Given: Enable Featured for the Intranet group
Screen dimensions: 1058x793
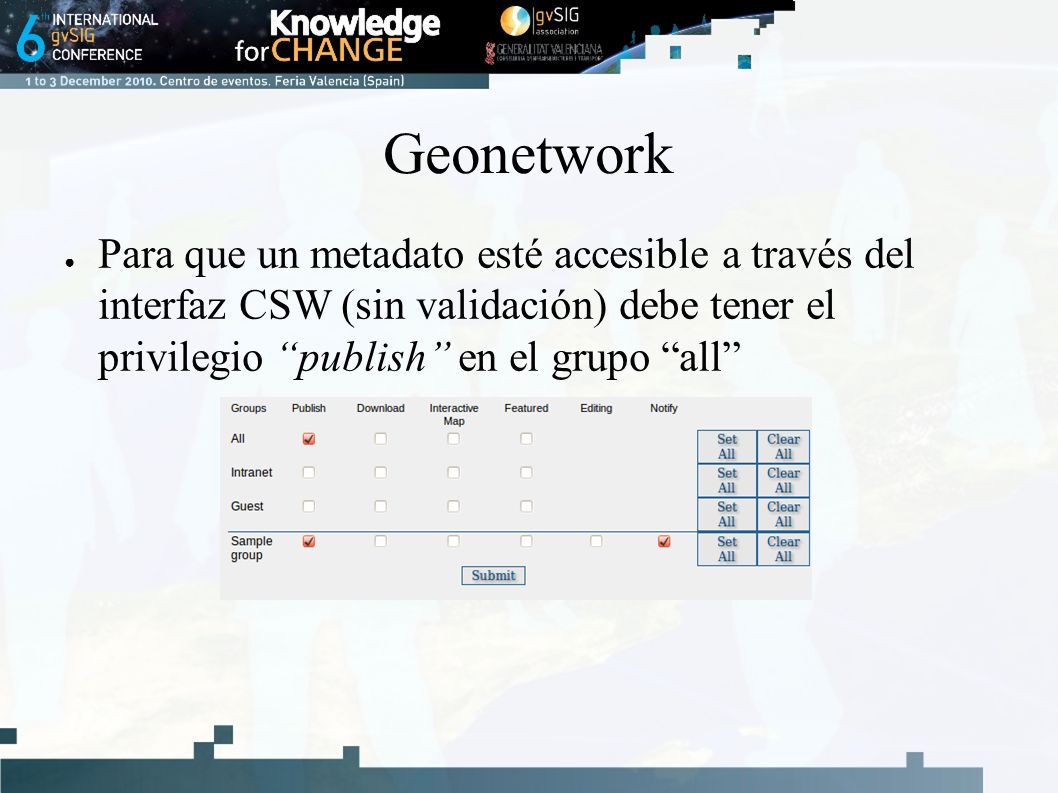Looking at the screenshot, I should [526, 472].
